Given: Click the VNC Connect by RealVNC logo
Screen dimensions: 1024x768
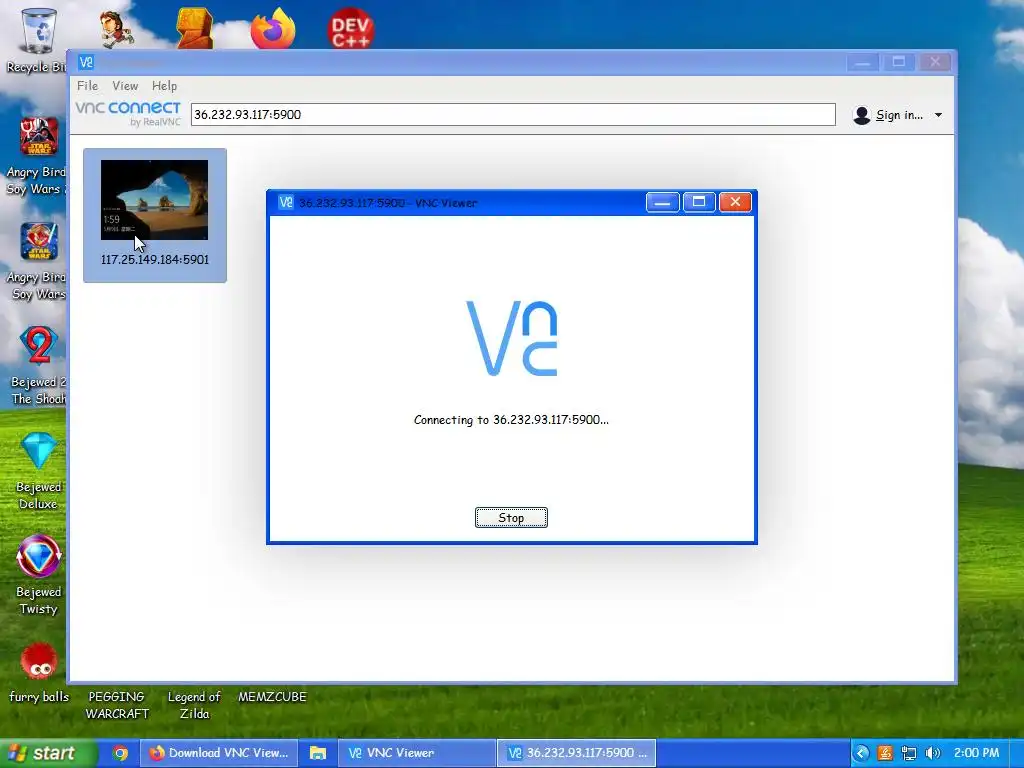Looking at the screenshot, I should [x=128, y=114].
